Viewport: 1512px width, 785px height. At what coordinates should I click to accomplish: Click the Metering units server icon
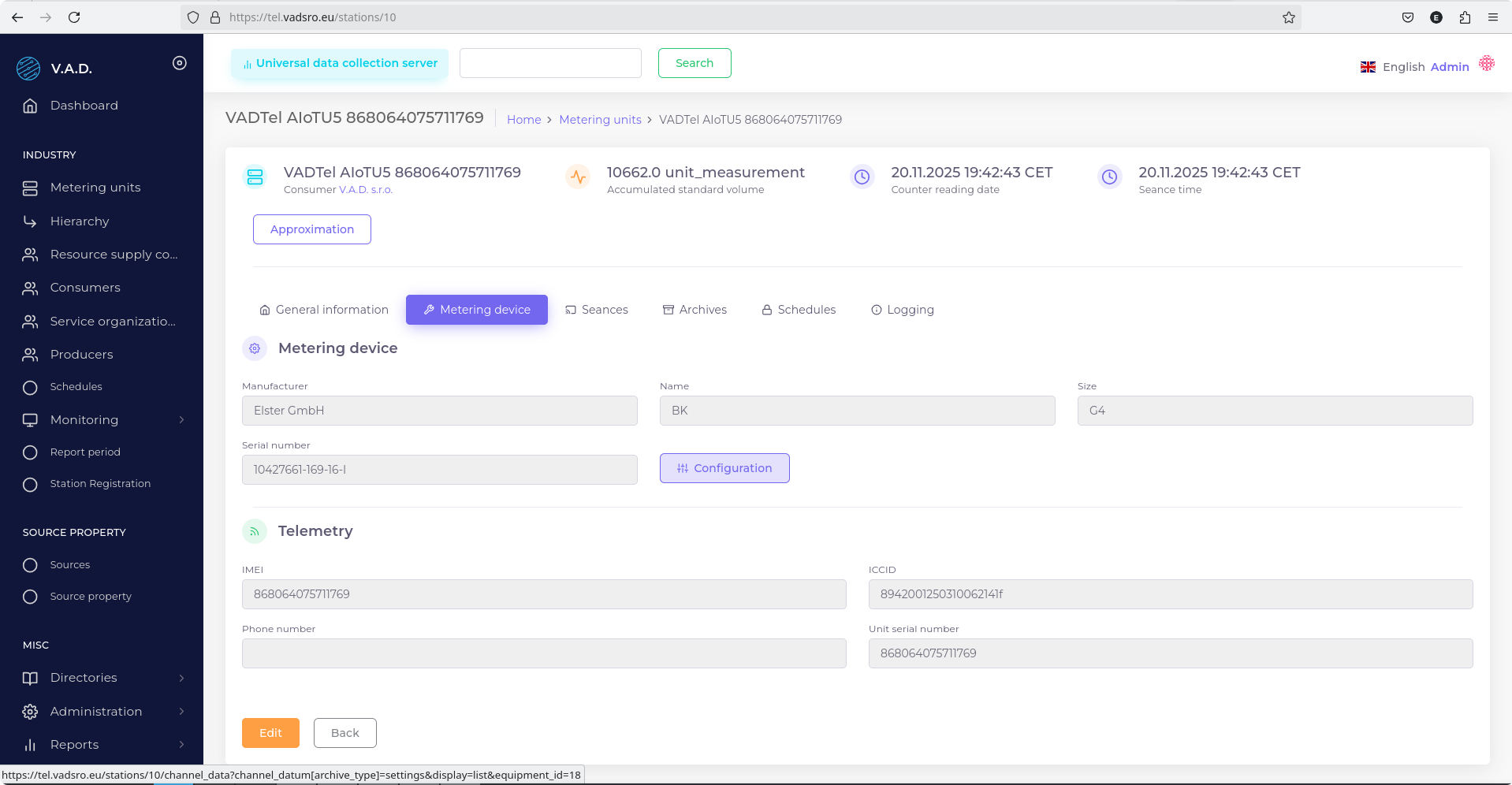[x=30, y=188]
